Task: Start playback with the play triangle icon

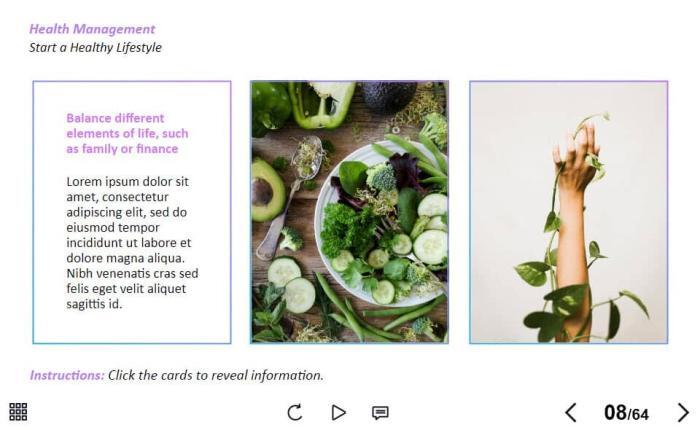Action: 338,412
